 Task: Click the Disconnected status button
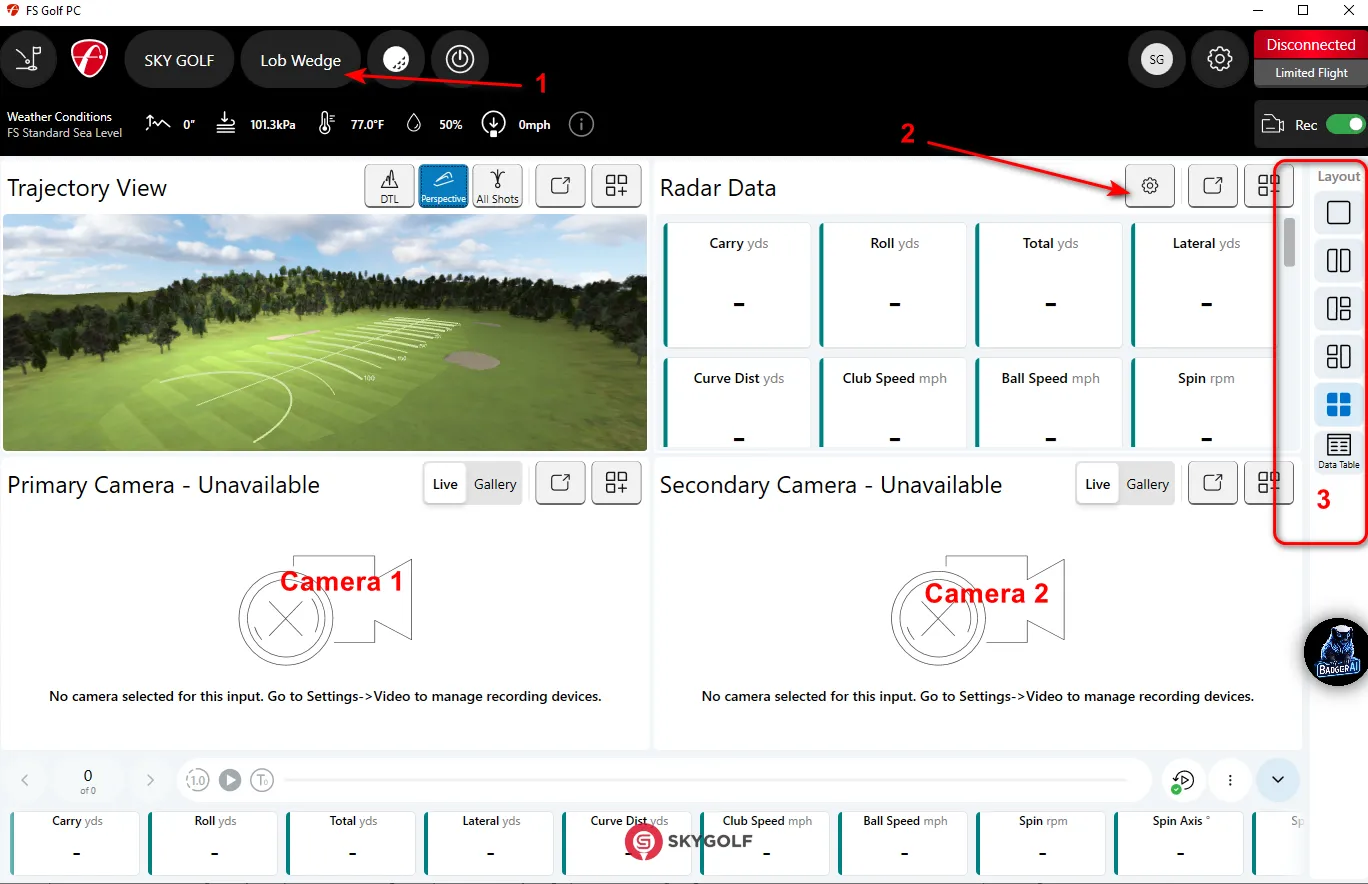[1310, 44]
